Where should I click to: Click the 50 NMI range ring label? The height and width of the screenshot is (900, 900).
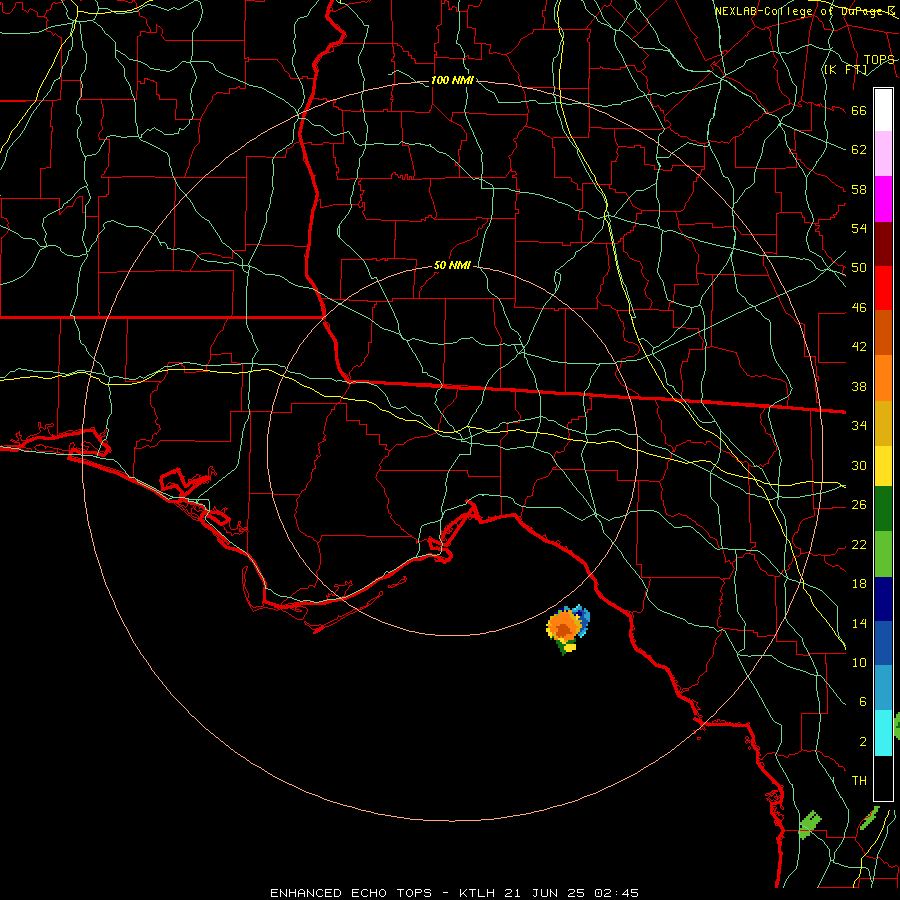[452, 265]
